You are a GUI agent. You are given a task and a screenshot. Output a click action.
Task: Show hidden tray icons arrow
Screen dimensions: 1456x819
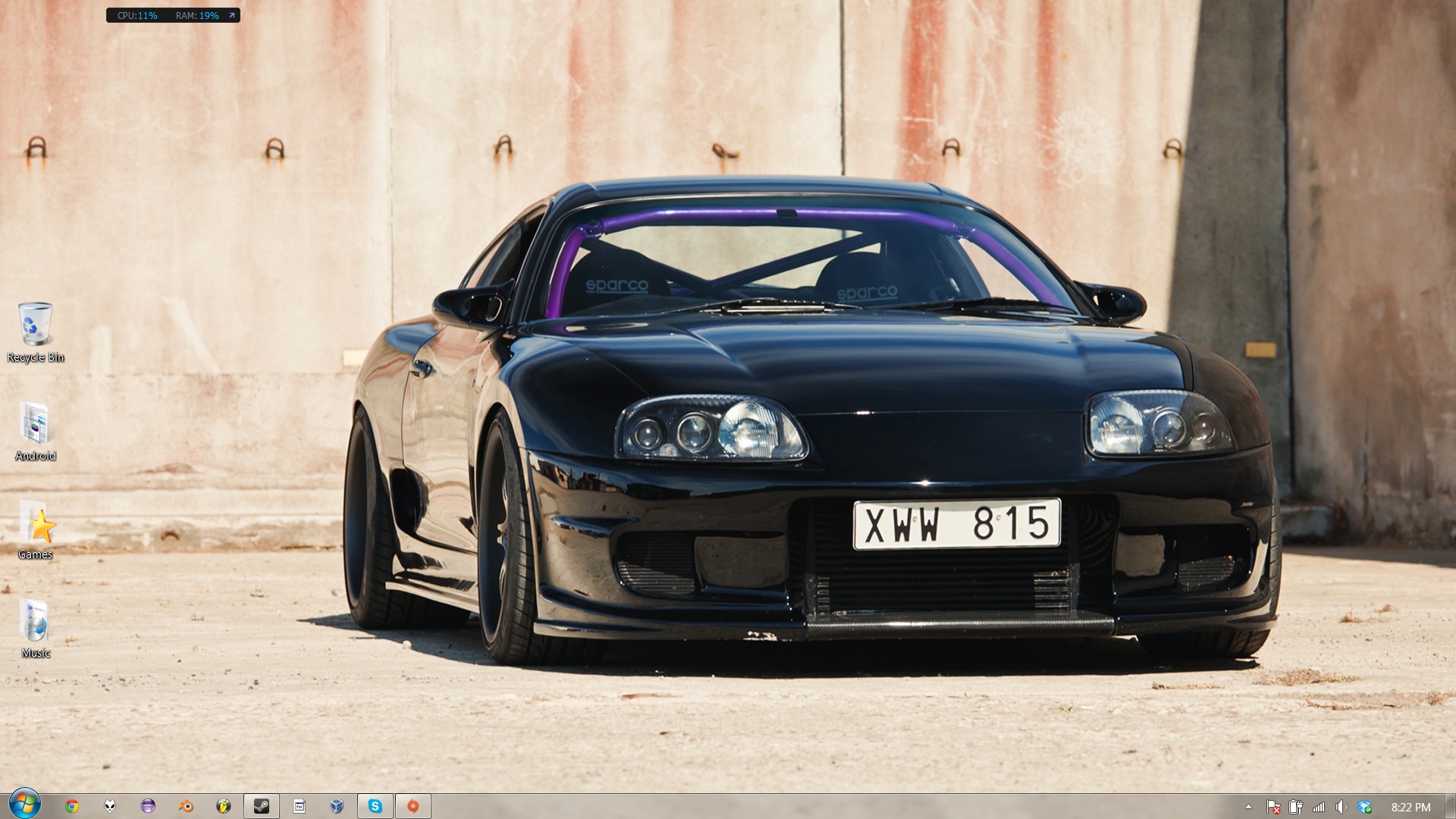1248,807
